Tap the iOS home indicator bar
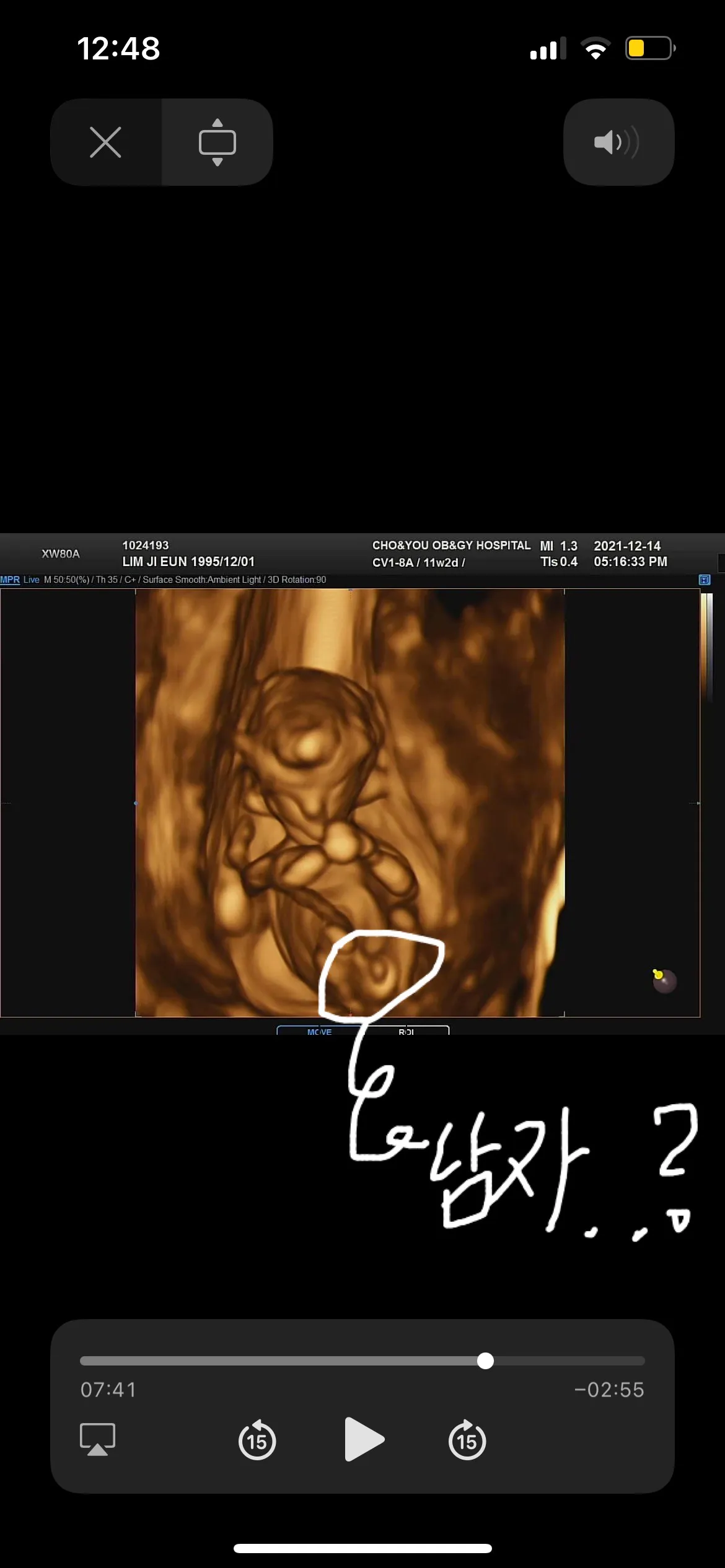 (362, 1548)
